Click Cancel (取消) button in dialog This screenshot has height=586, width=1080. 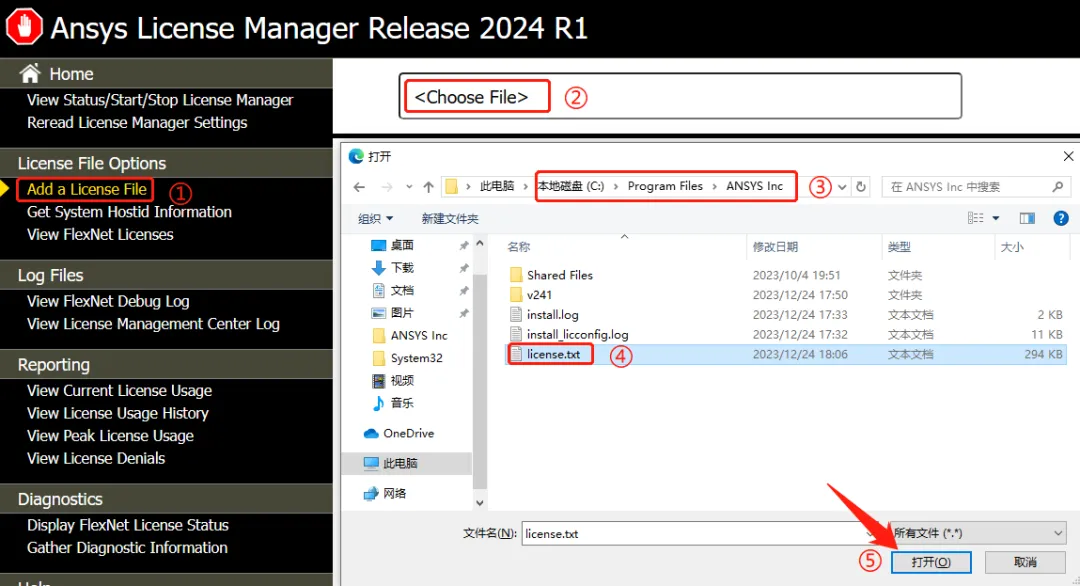(1025, 562)
